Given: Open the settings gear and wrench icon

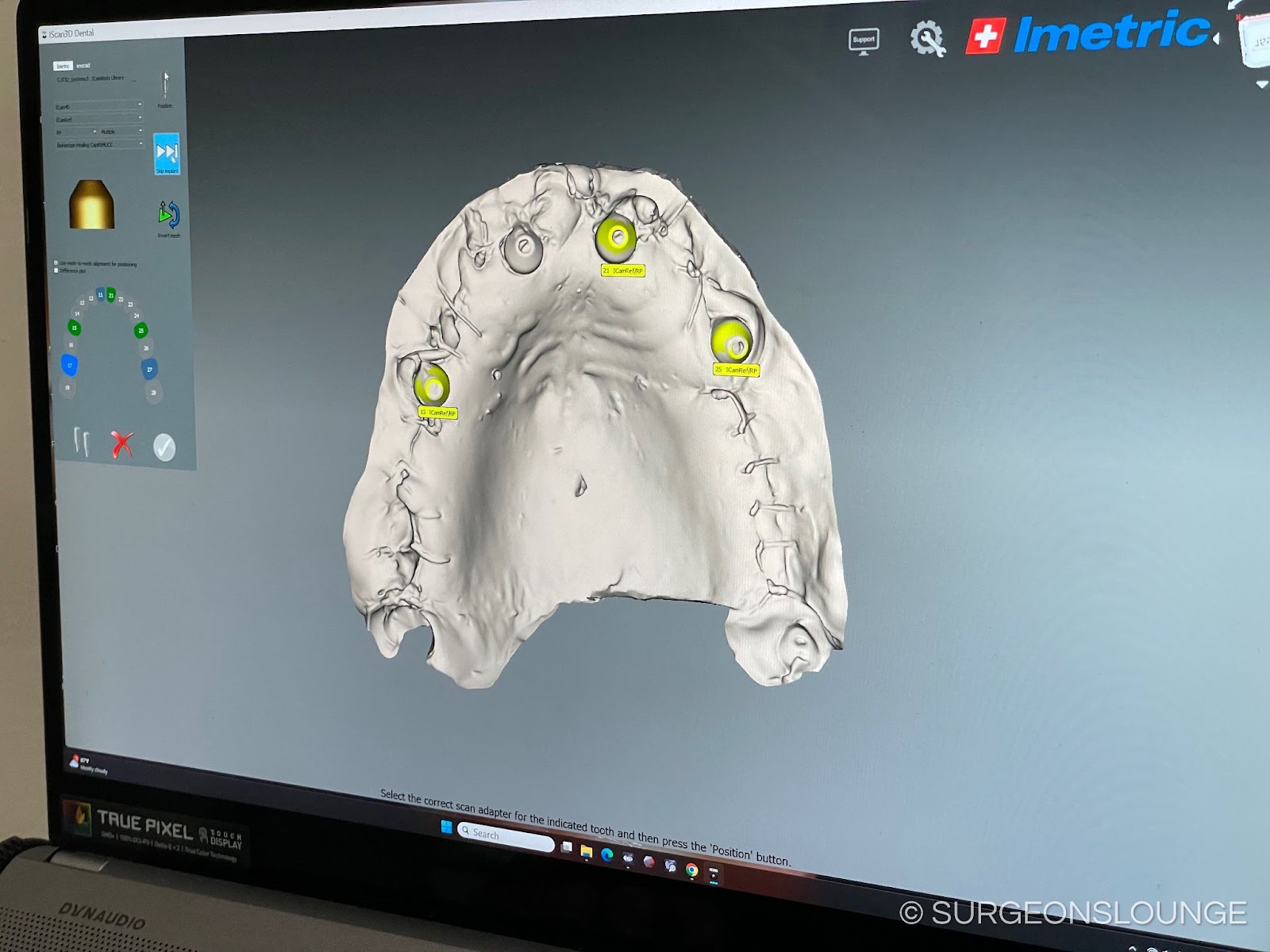Looking at the screenshot, I should pyautogui.click(x=927, y=38).
